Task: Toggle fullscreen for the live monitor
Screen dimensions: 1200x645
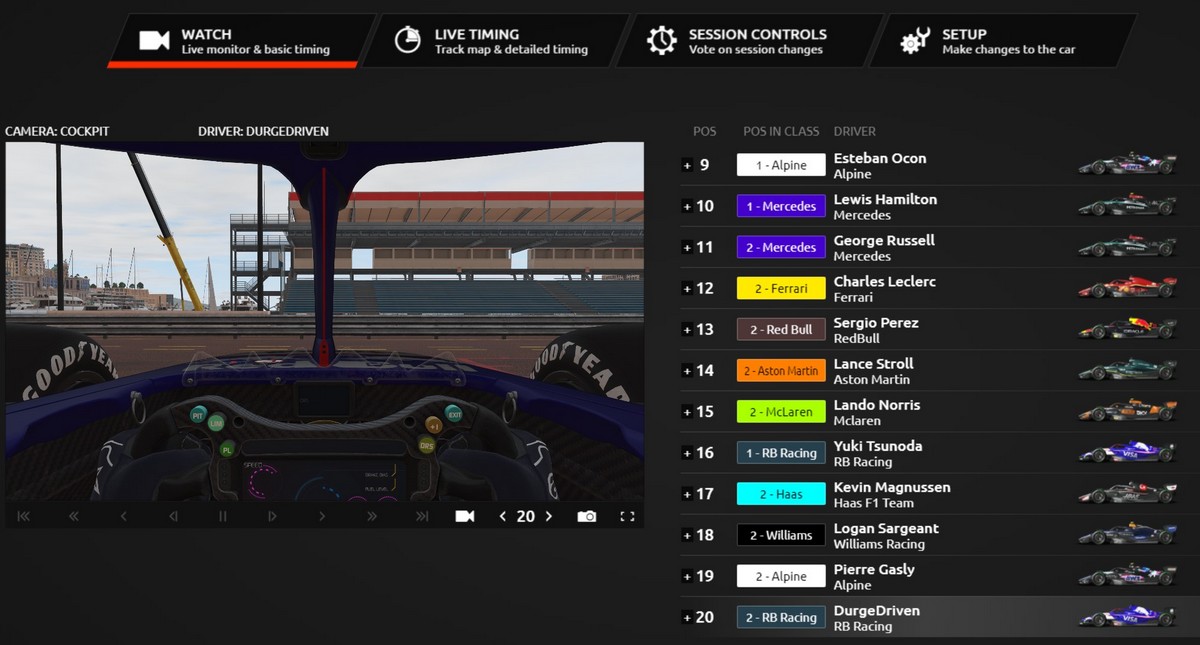Action: point(628,516)
